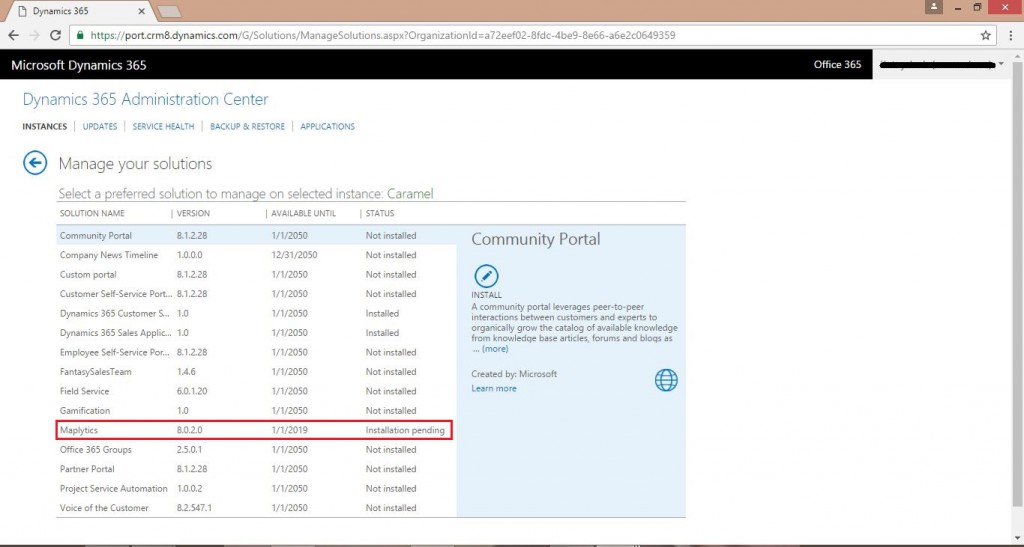This screenshot has height=547, width=1024.
Task: Click the 1/1/2019 available until date
Action: click(x=289, y=430)
